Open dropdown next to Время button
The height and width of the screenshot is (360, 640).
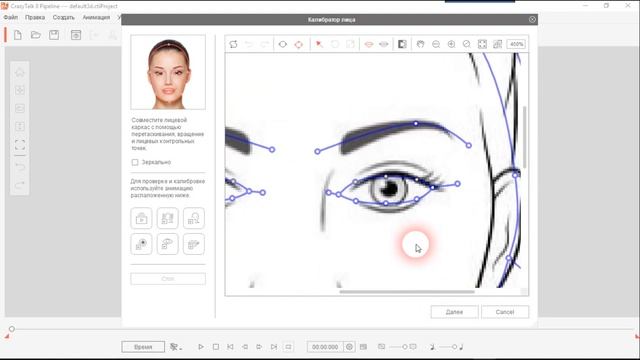(176, 347)
